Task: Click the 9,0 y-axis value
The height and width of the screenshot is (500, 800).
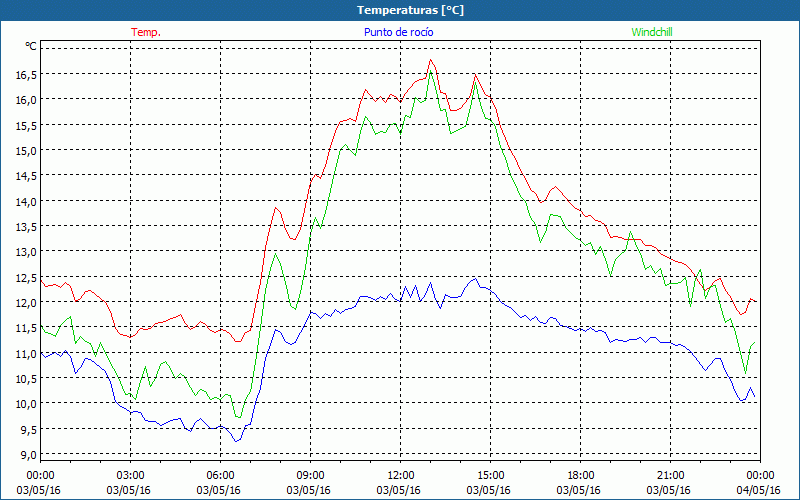Action: click(x=29, y=455)
